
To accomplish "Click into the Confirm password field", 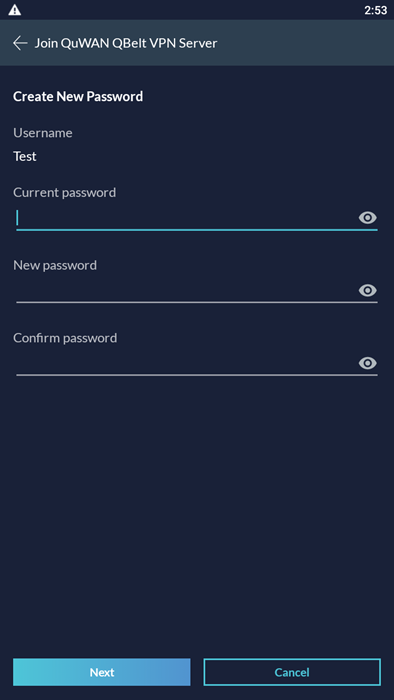I will [186, 363].
